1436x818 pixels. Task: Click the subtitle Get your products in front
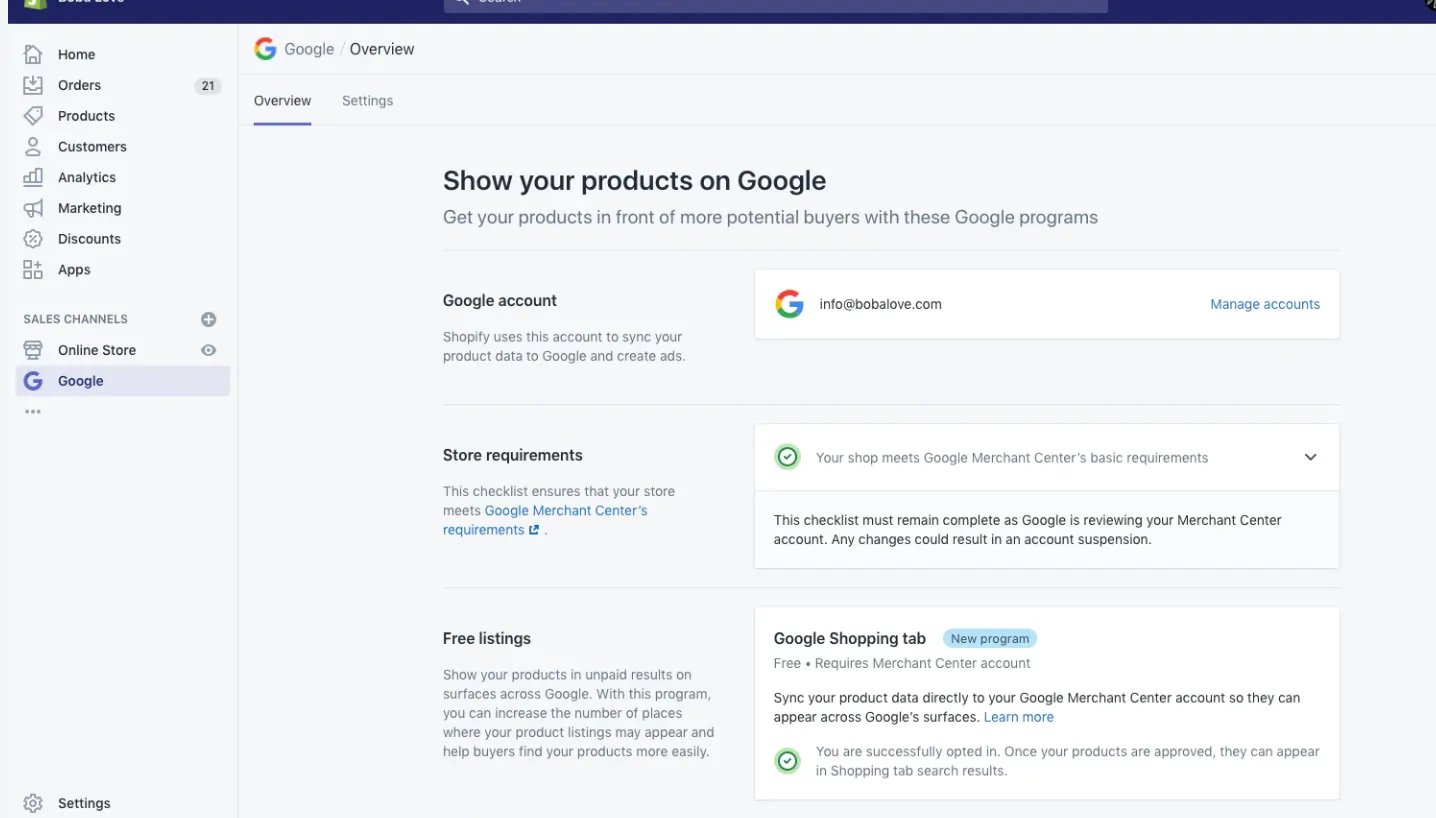pyautogui.click(x=770, y=217)
